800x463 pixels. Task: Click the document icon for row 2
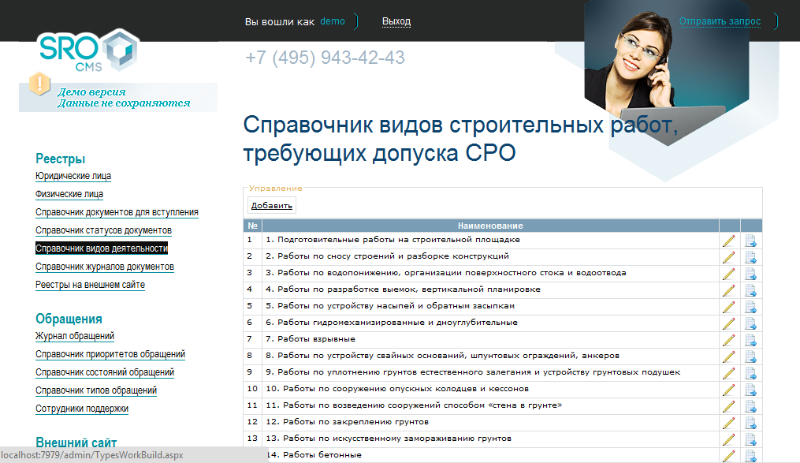(x=750, y=257)
